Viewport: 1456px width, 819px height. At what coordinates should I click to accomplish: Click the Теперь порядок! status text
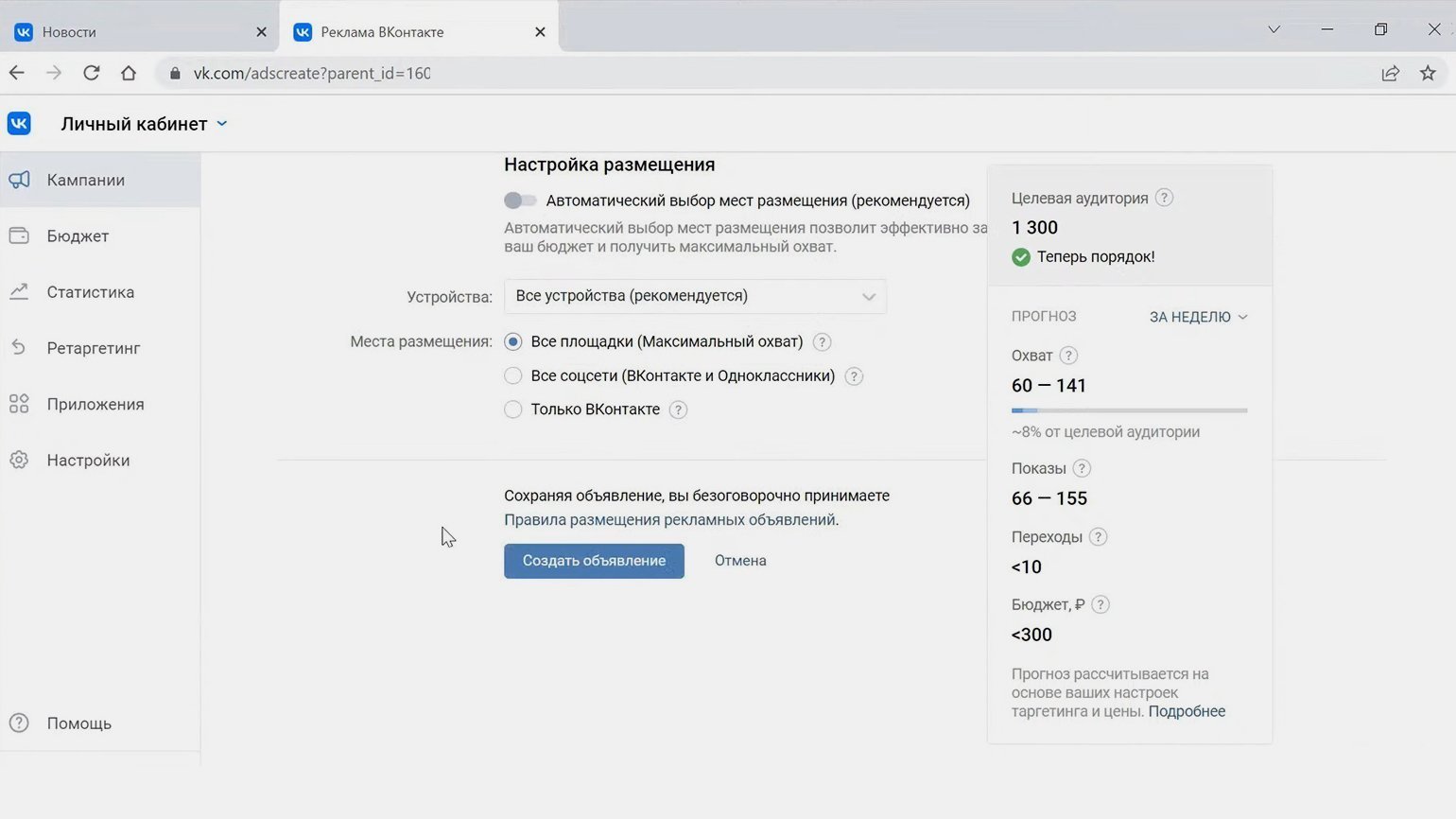(x=1096, y=256)
